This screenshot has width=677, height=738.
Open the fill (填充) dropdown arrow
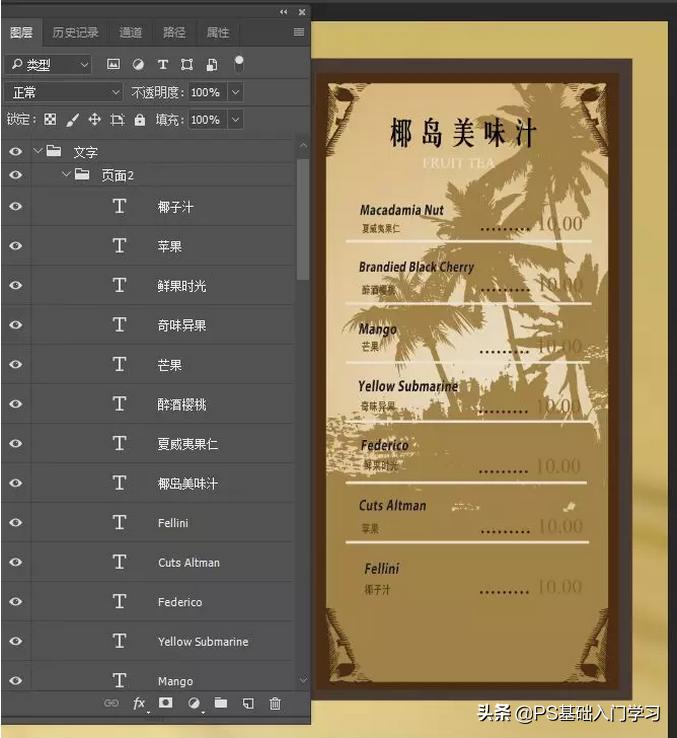[x=235, y=120]
